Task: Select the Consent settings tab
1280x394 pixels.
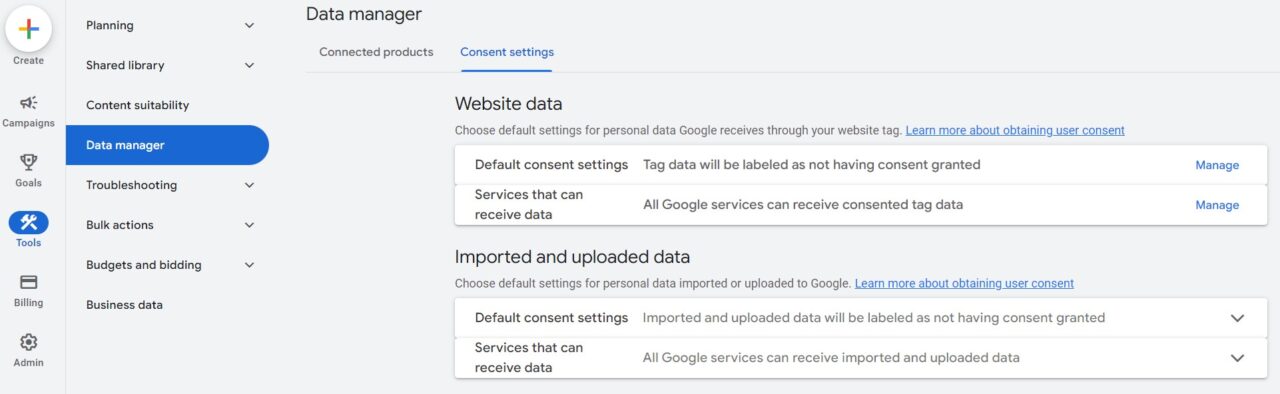Action: pyautogui.click(x=507, y=52)
